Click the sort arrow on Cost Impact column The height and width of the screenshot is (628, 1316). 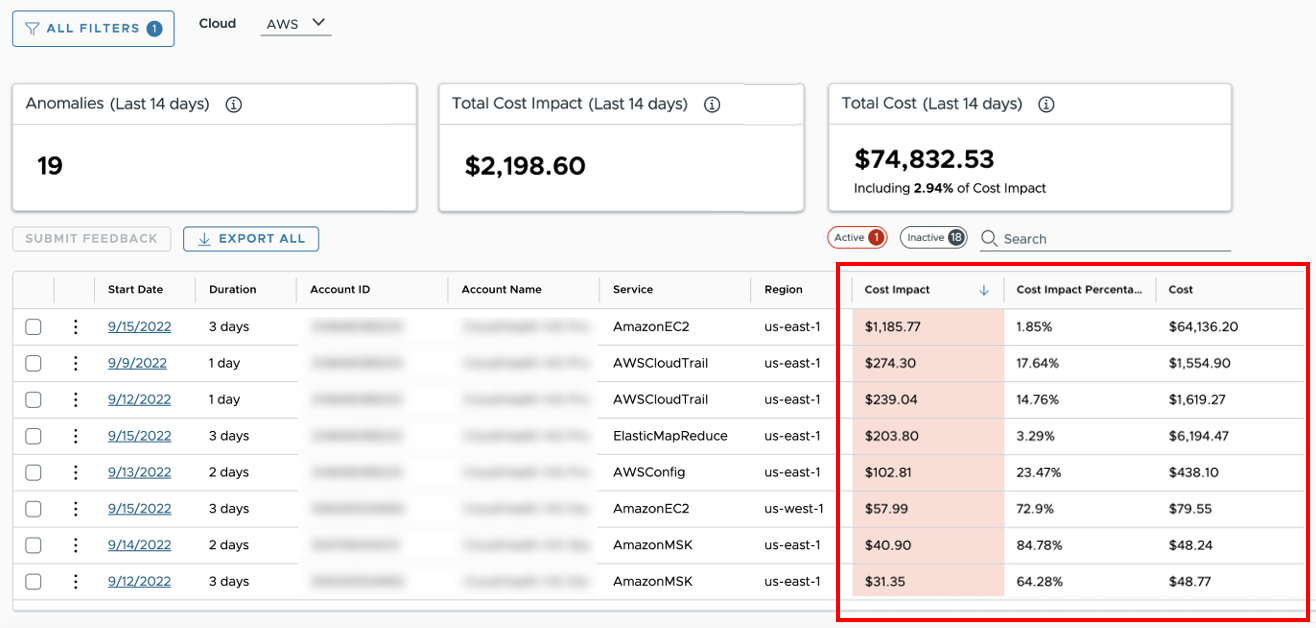pyautogui.click(x=984, y=289)
